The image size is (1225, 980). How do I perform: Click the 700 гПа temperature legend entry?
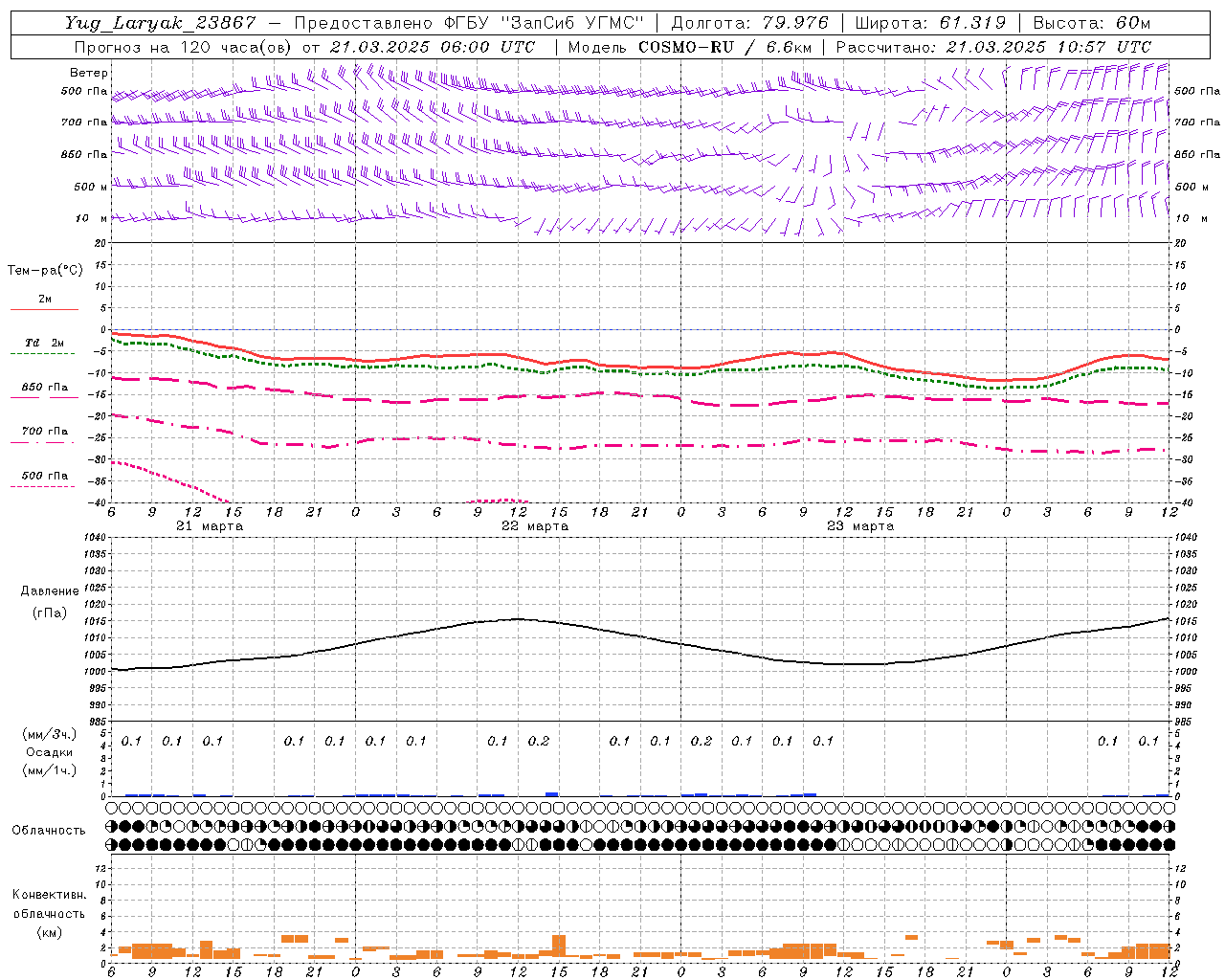coord(45,432)
